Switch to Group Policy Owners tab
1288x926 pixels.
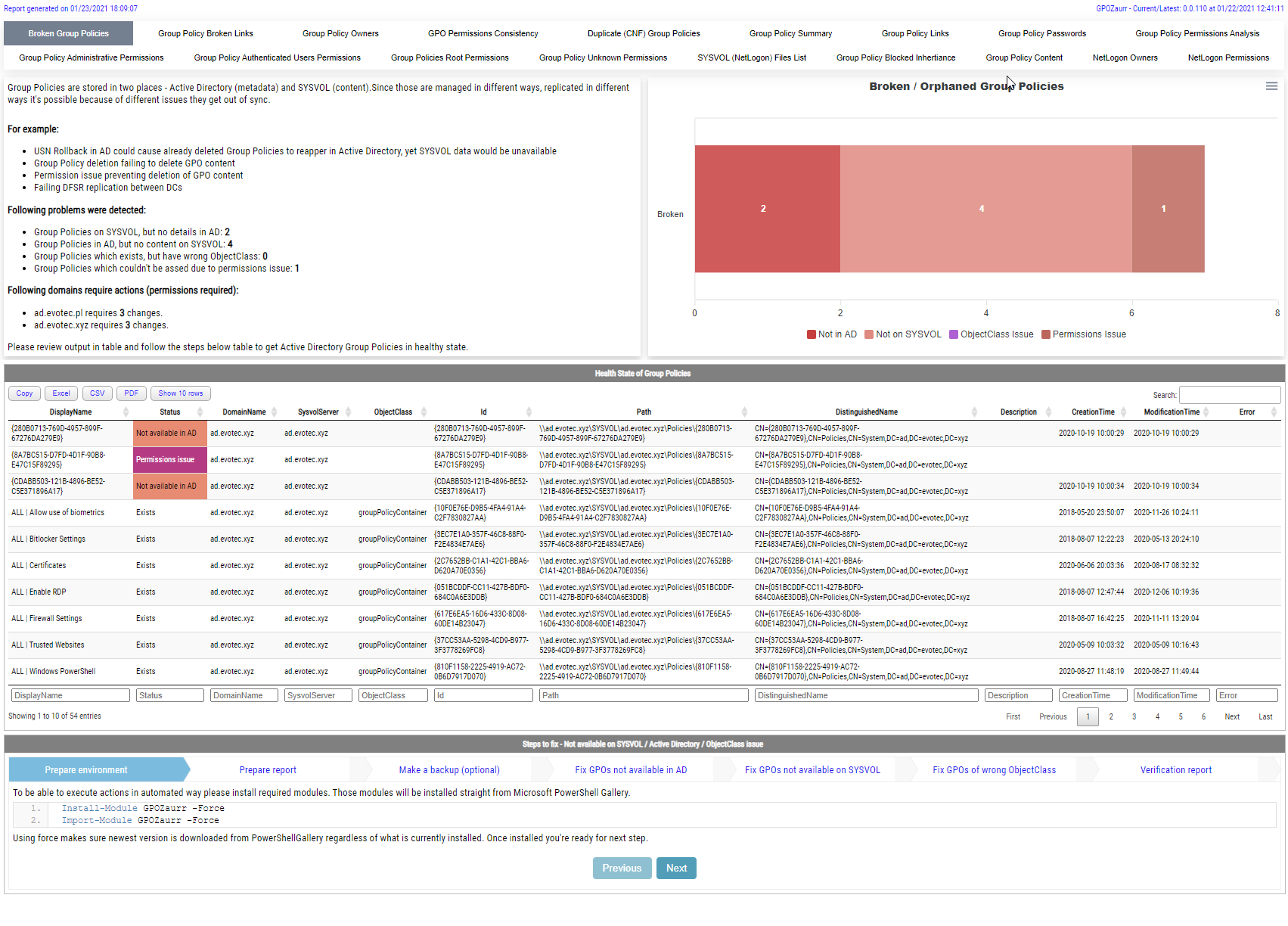tap(340, 33)
